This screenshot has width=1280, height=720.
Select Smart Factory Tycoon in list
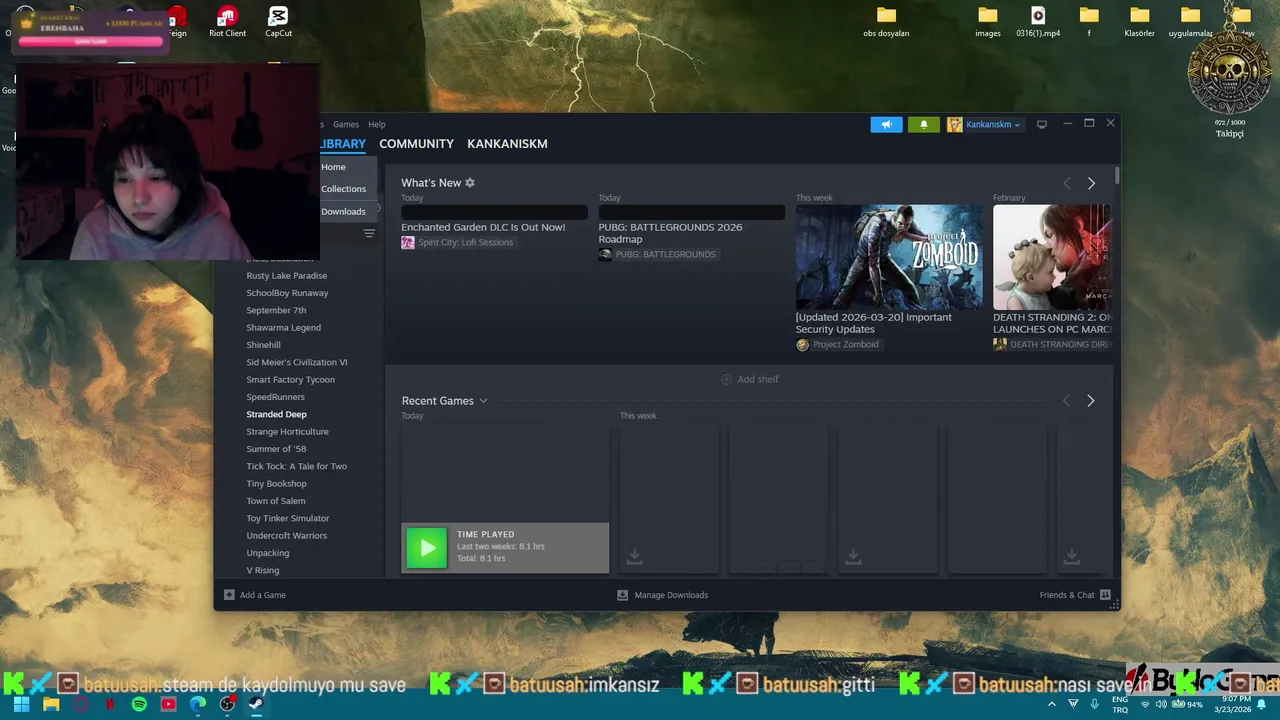pos(291,380)
